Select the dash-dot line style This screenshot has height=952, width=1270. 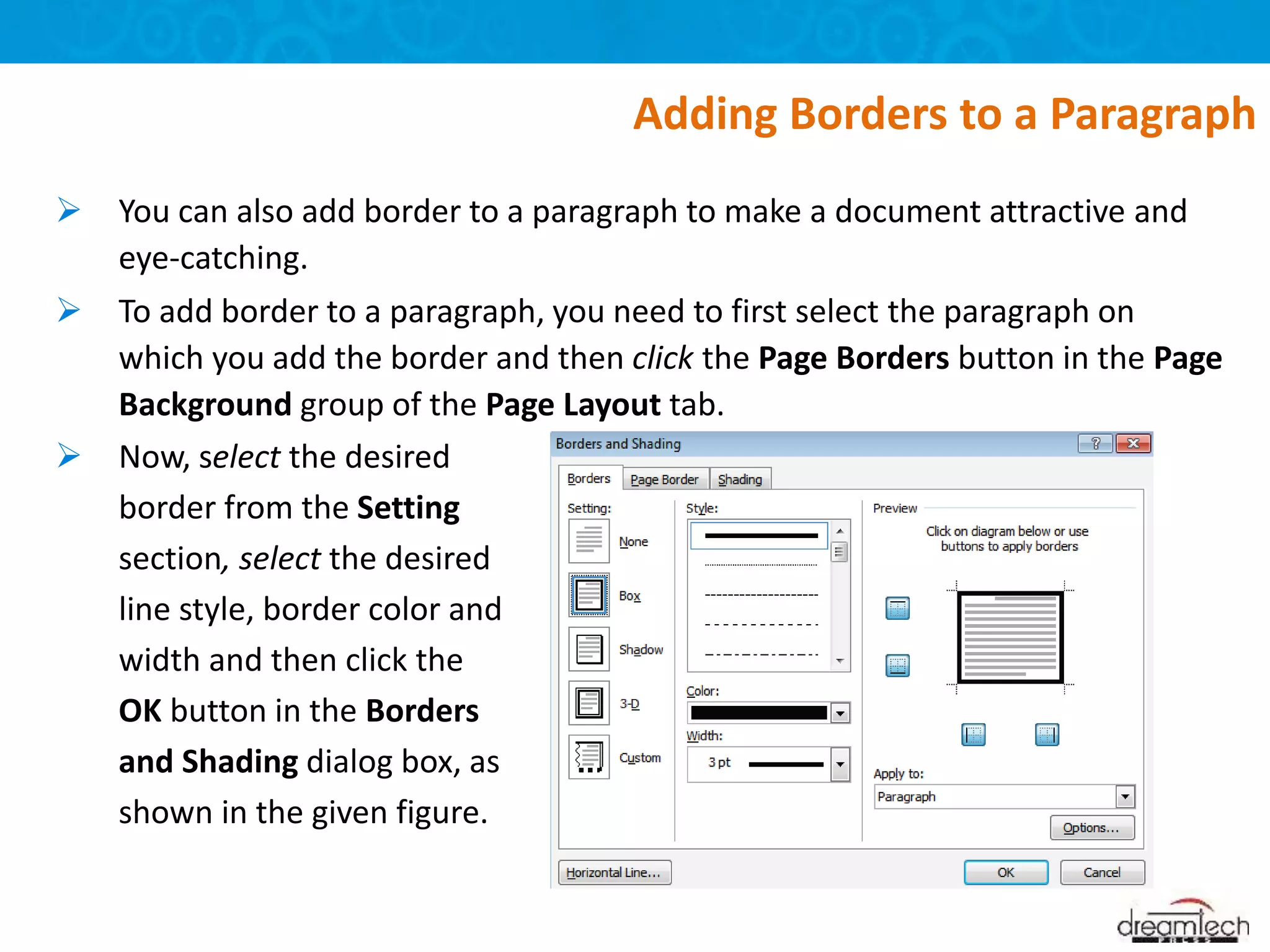coord(761,654)
